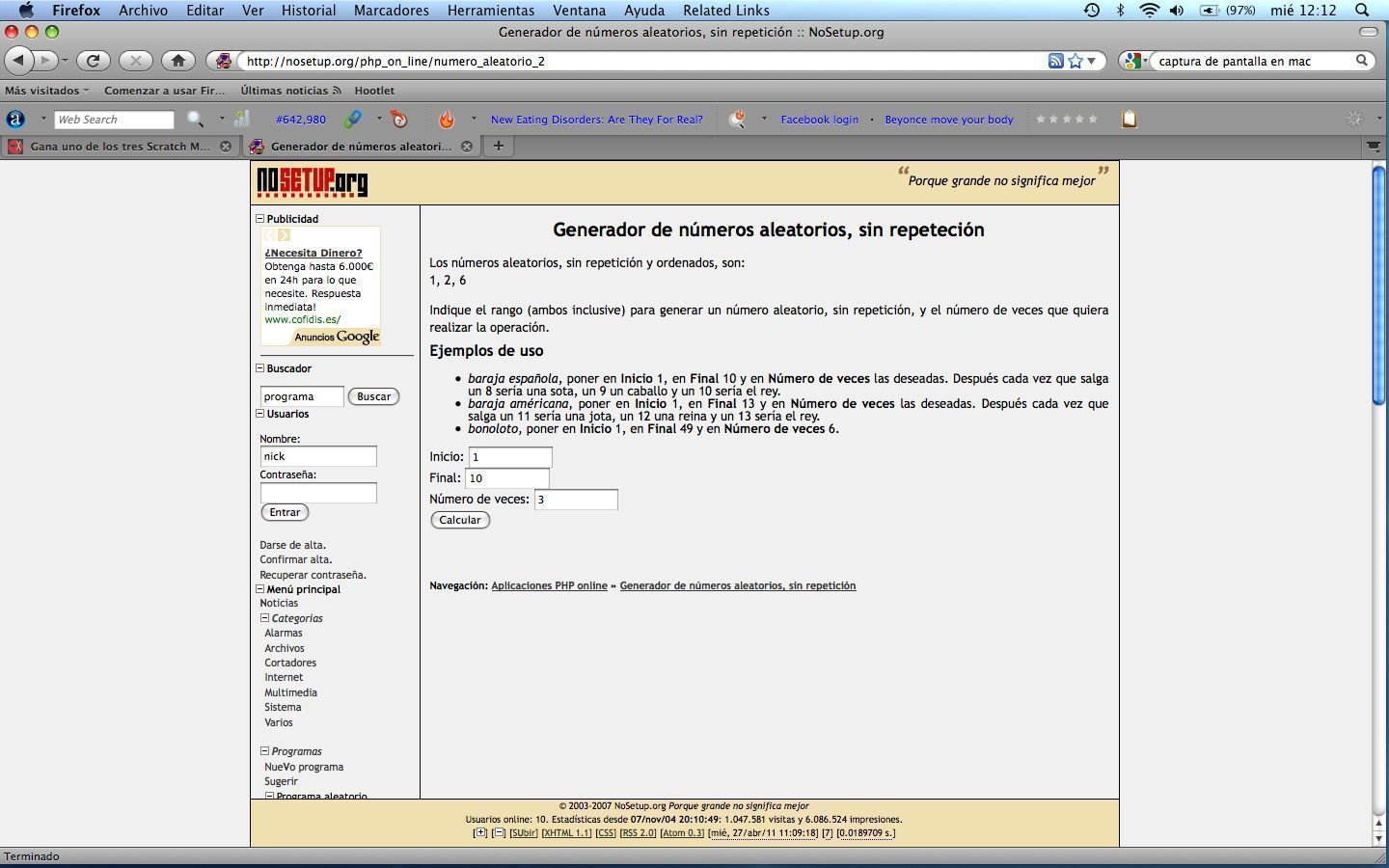Click the Firefox home button
Viewport: 1389px width, 868px height.
click(x=177, y=61)
